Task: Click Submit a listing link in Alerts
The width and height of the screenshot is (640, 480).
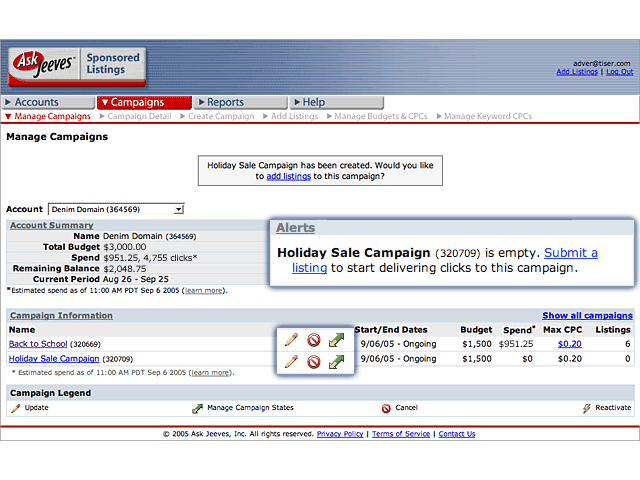Action: click(571, 253)
